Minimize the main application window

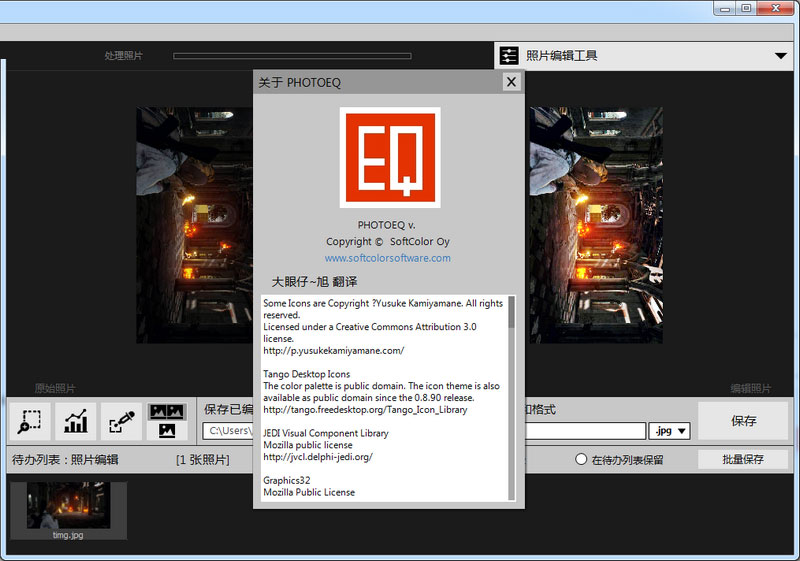[x=725, y=8]
